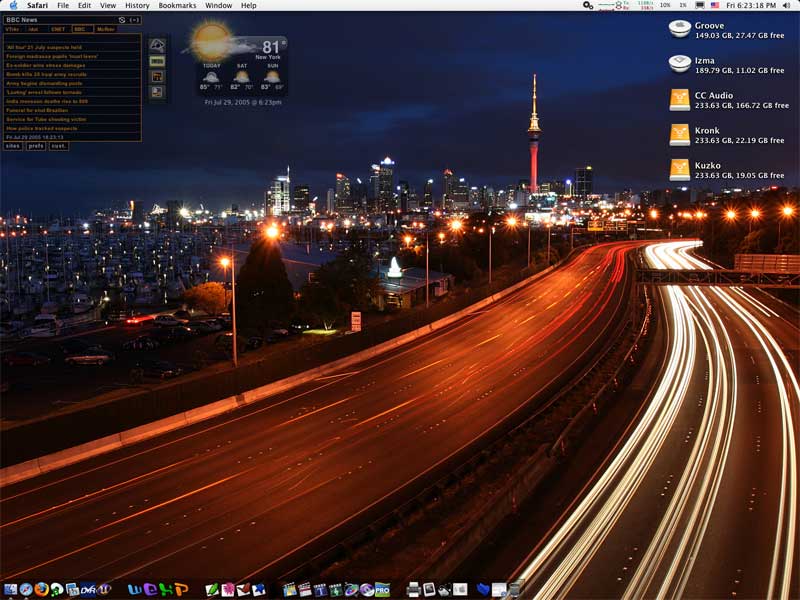Switch to the CNET feed tab

pyautogui.click(x=58, y=29)
